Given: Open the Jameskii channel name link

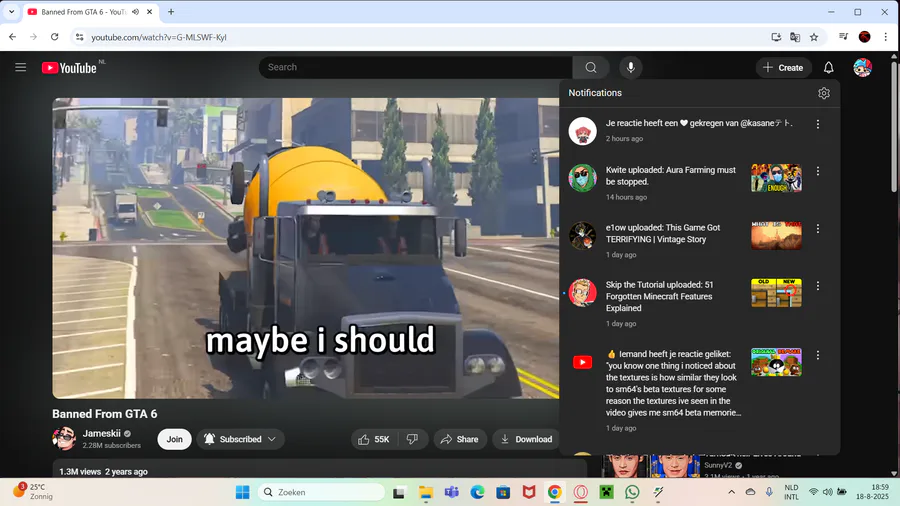Looking at the screenshot, I should click(x=102, y=434).
